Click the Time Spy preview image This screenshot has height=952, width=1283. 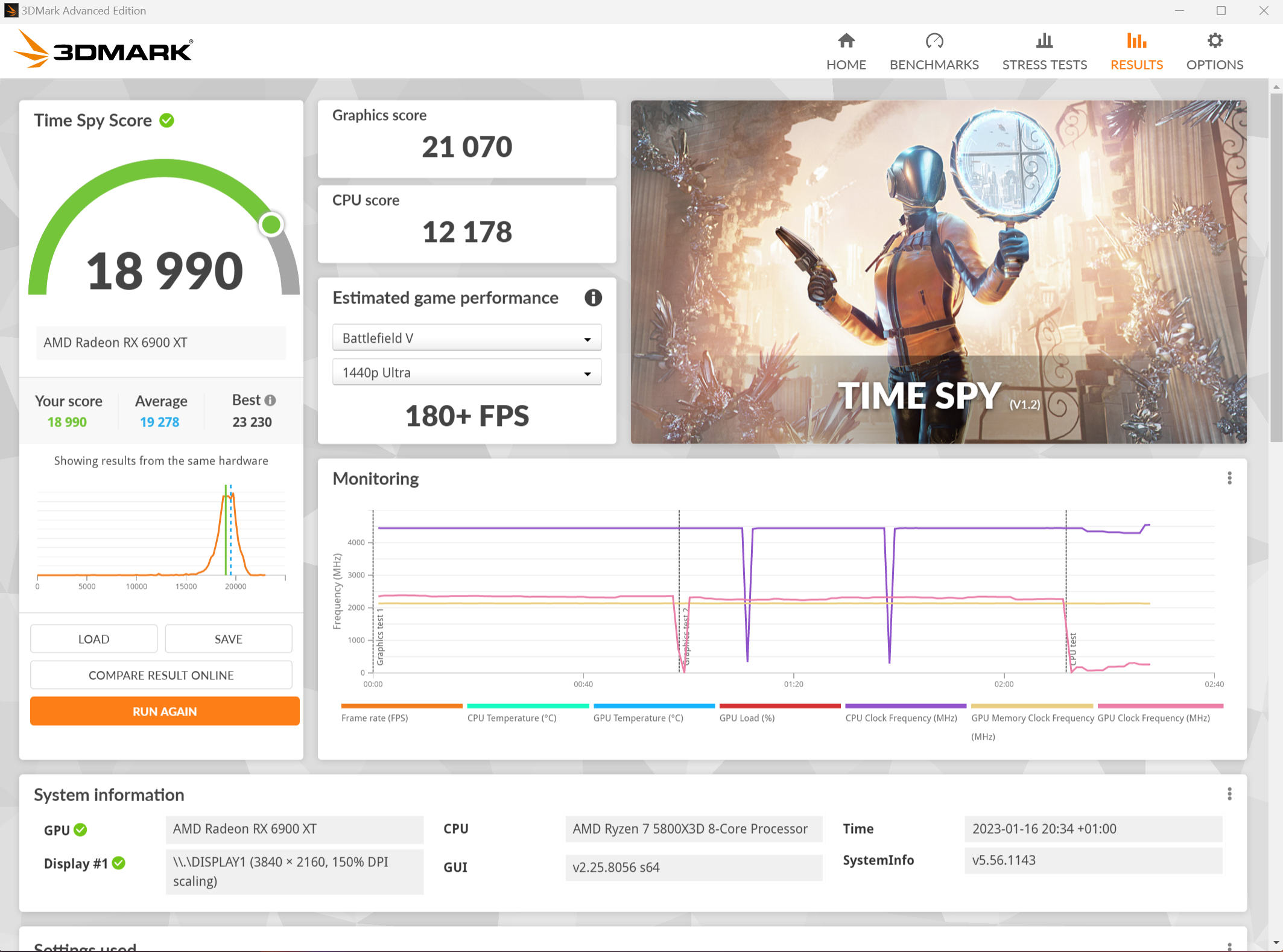pos(938,271)
